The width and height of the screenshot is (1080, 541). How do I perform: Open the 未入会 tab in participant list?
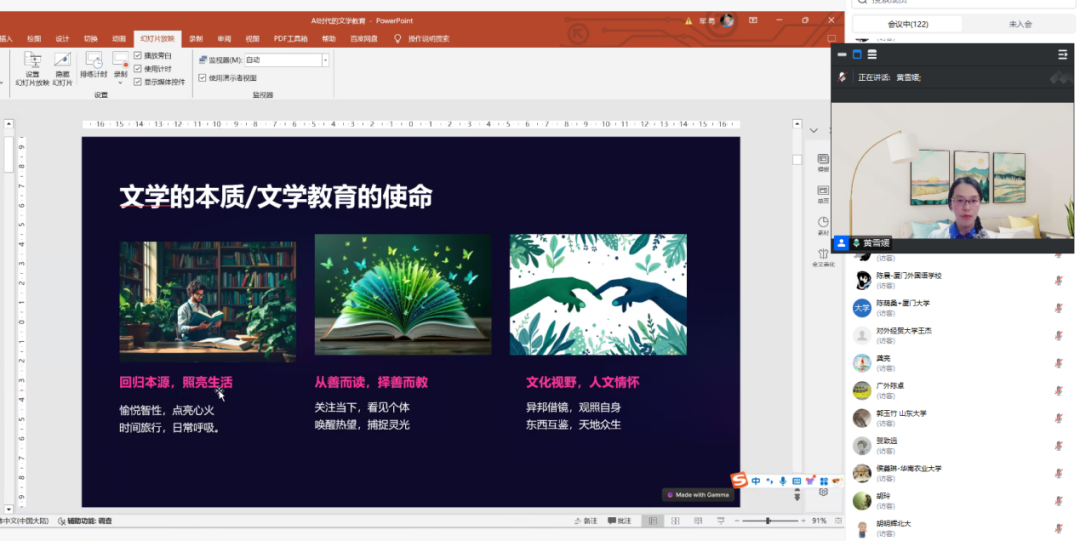pos(1020,24)
